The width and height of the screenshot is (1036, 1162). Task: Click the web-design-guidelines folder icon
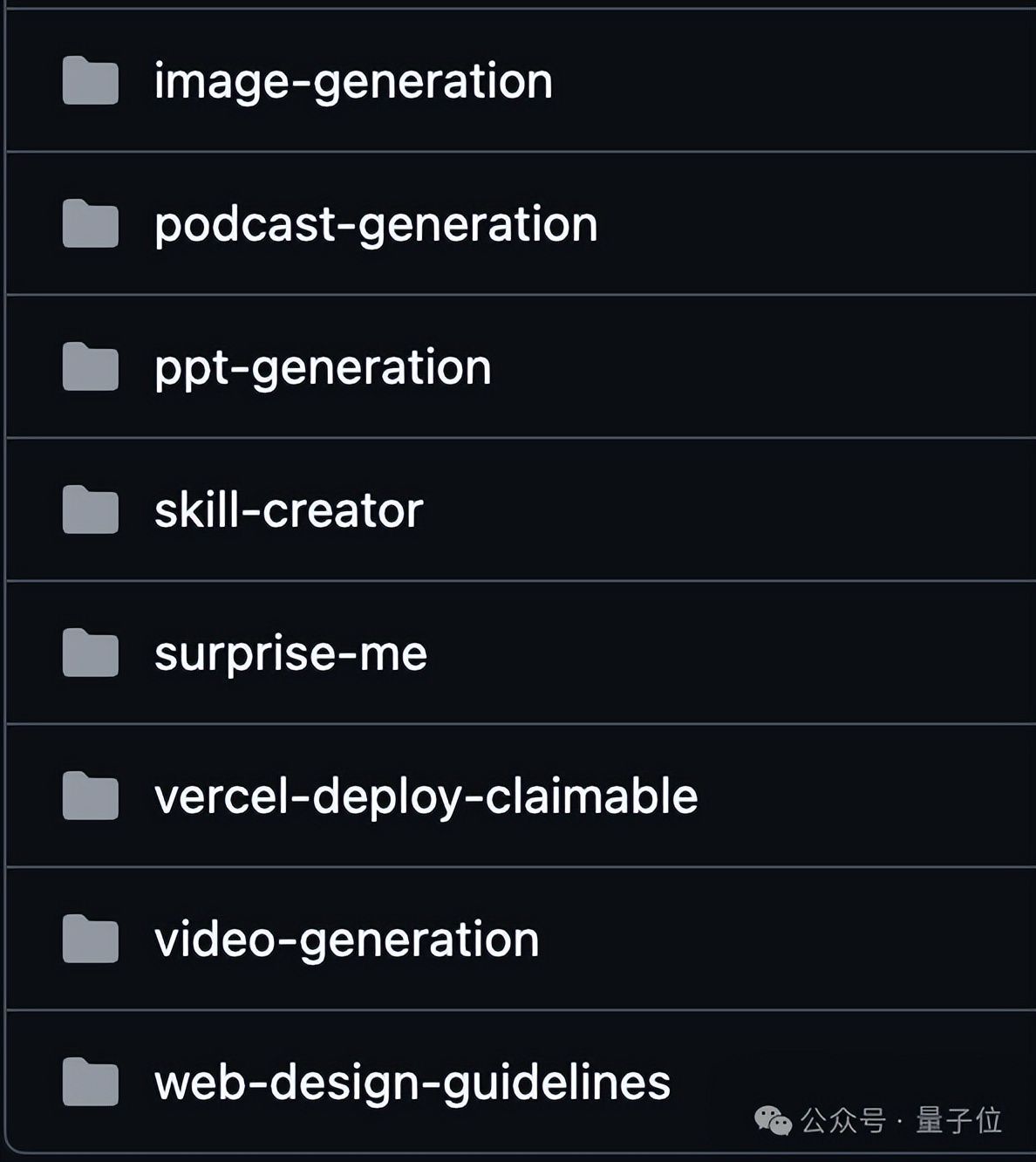click(91, 1083)
